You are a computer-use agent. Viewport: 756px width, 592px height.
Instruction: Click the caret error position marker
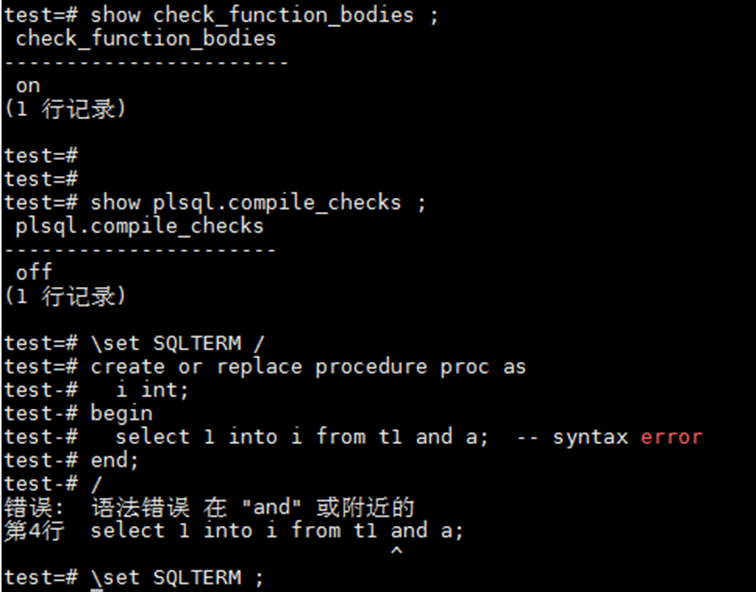pos(396,551)
